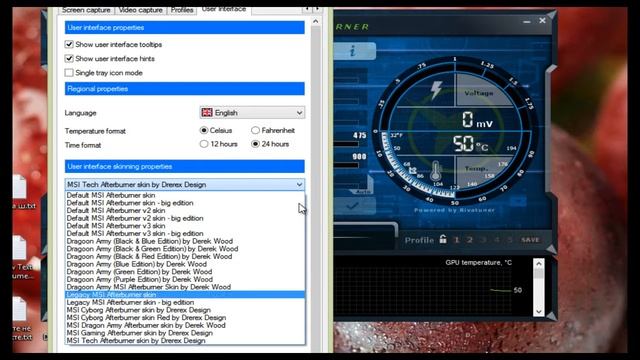Open the Profiles tab
Screen dimensions: 640x360
click(182, 10)
